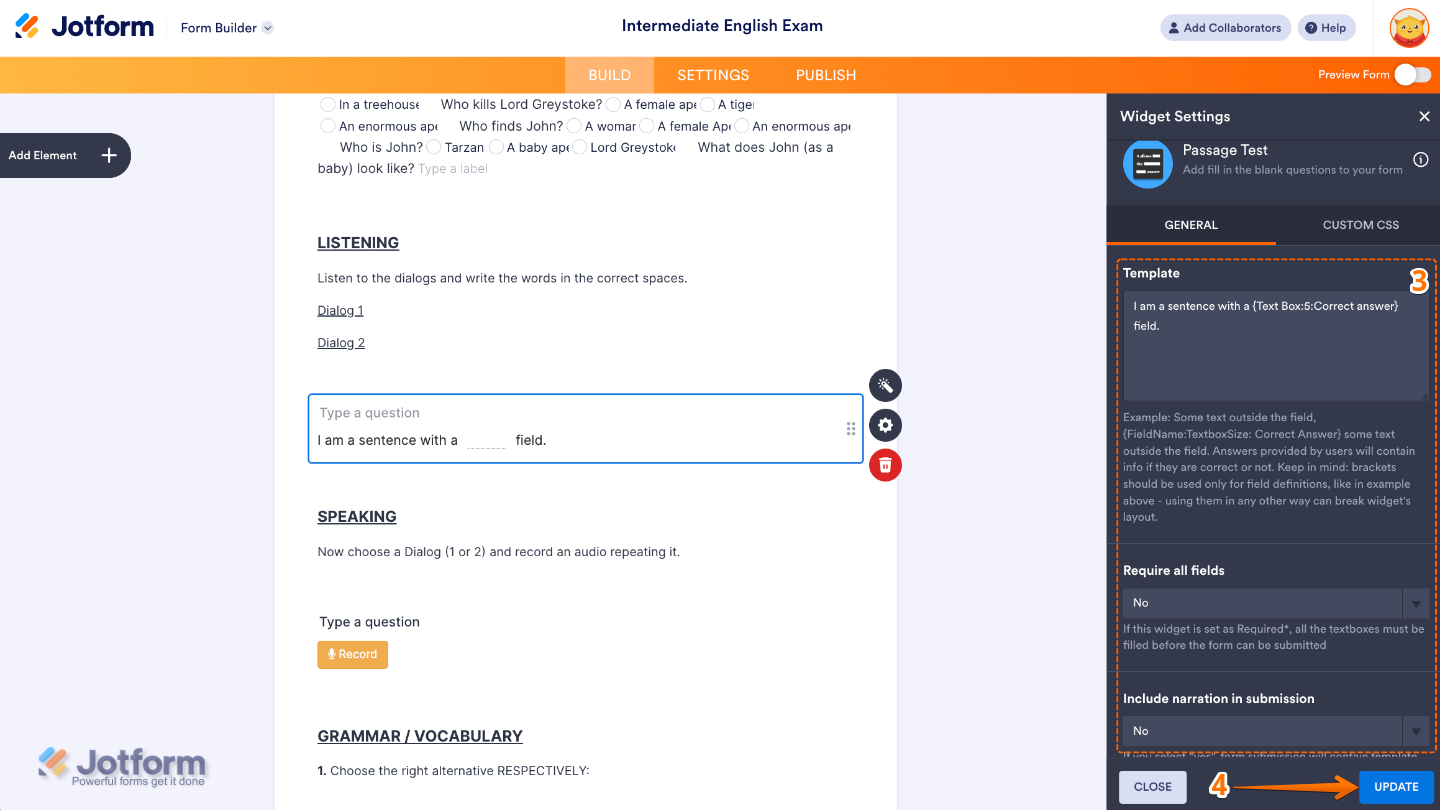1440x810 pixels.
Task: Delete the Passage Test widget via trash icon
Action: pyautogui.click(x=885, y=465)
